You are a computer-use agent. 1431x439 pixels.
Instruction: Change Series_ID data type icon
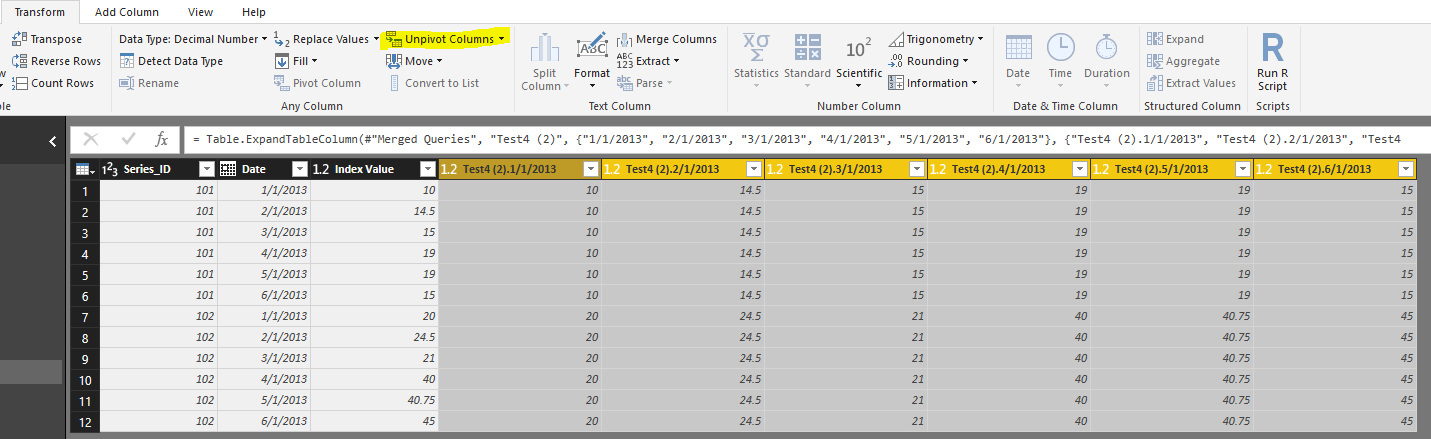tap(111, 169)
